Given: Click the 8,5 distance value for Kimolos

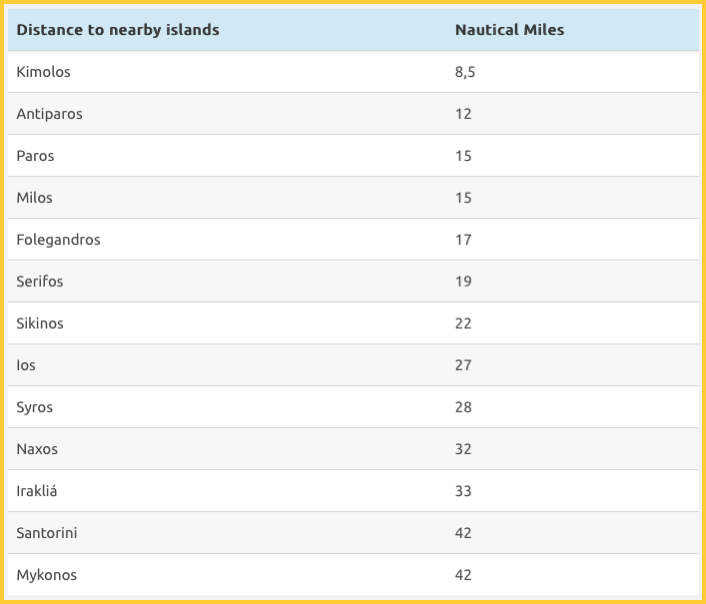Looking at the screenshot, I should 465,72.
